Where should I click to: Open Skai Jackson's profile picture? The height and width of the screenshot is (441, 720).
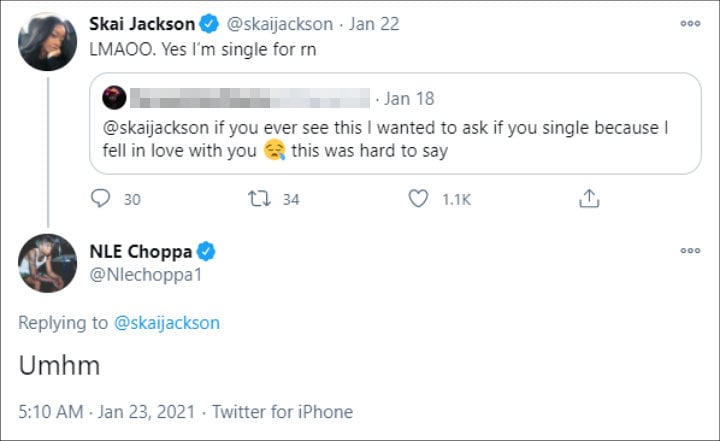47,42
